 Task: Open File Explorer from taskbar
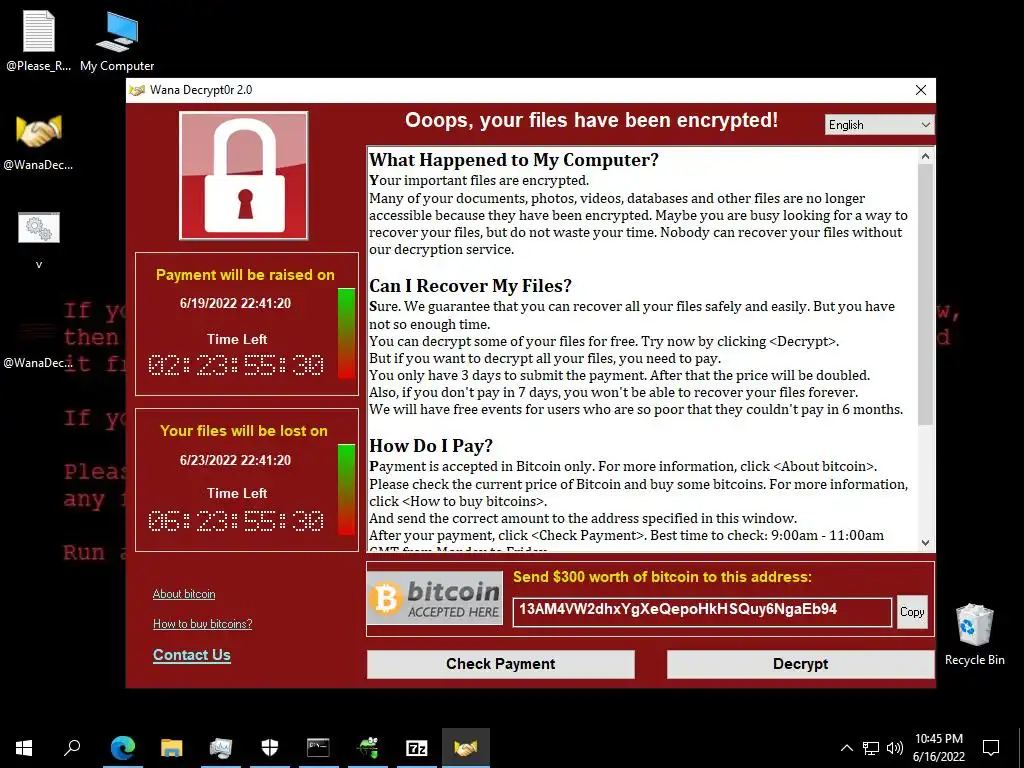tap(171, 748)
